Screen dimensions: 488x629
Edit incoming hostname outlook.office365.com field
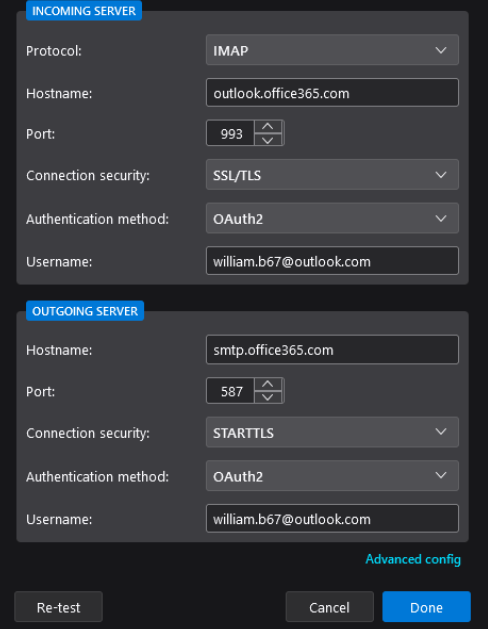point(332,93)
